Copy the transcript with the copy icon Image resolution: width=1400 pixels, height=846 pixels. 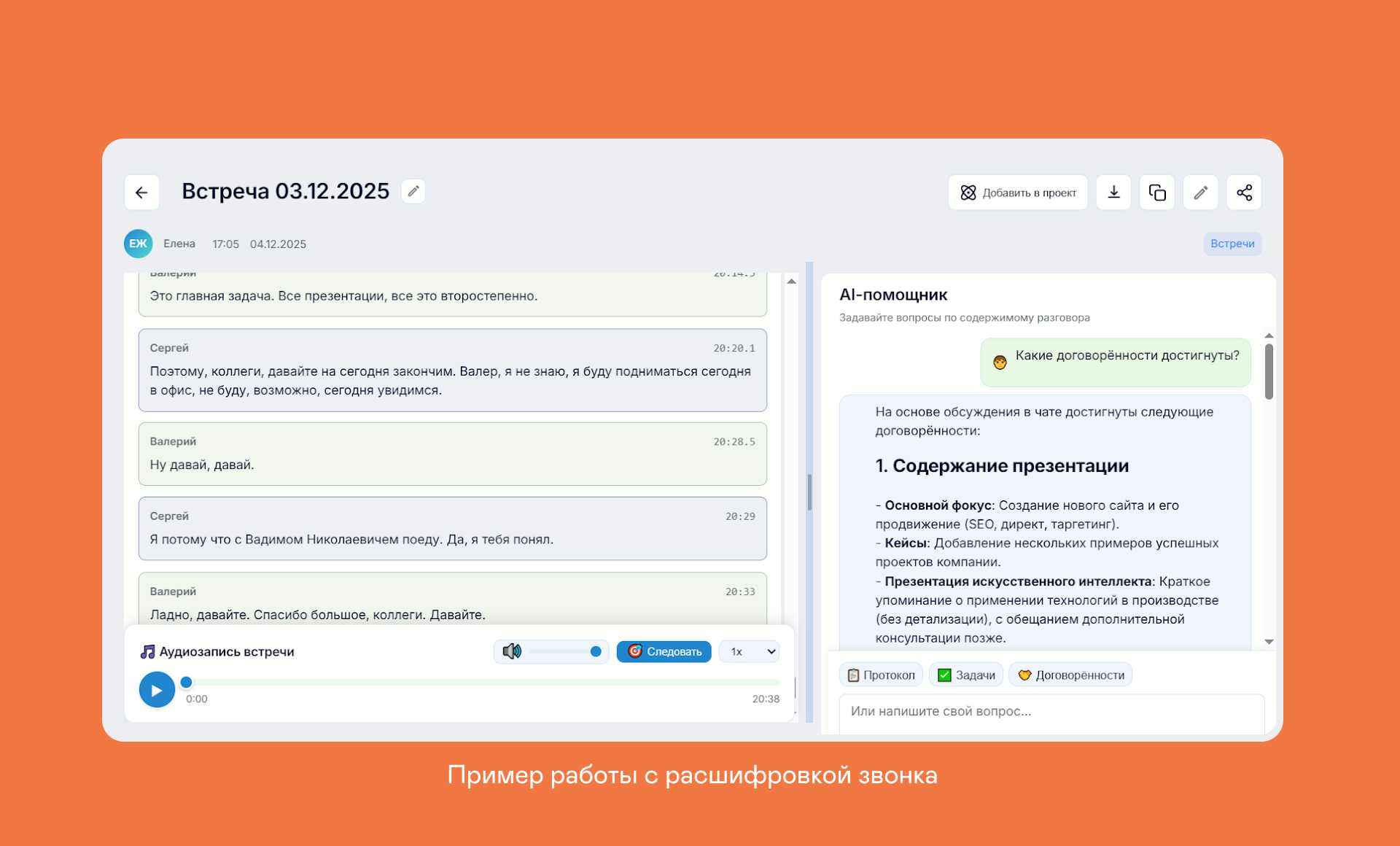point(1157,193)
